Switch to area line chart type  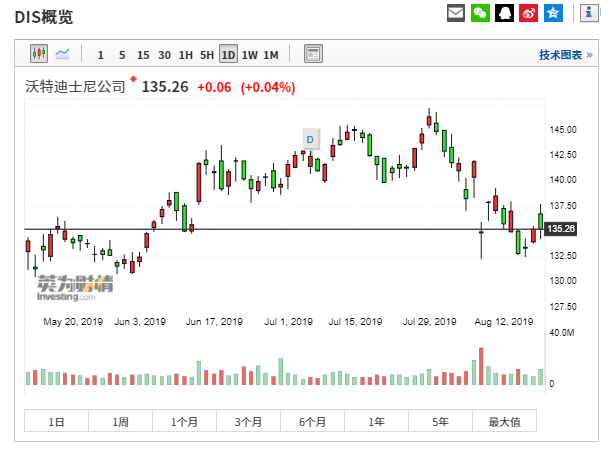(x=63, y=54)
